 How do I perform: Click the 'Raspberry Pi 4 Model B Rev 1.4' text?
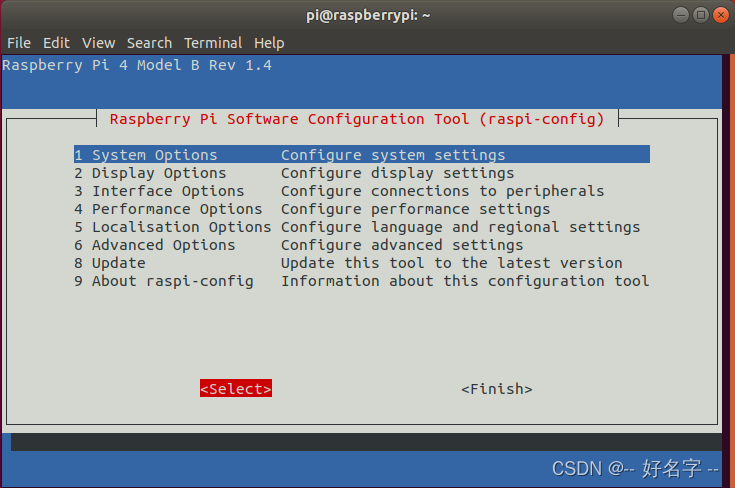tap(137, 65)
